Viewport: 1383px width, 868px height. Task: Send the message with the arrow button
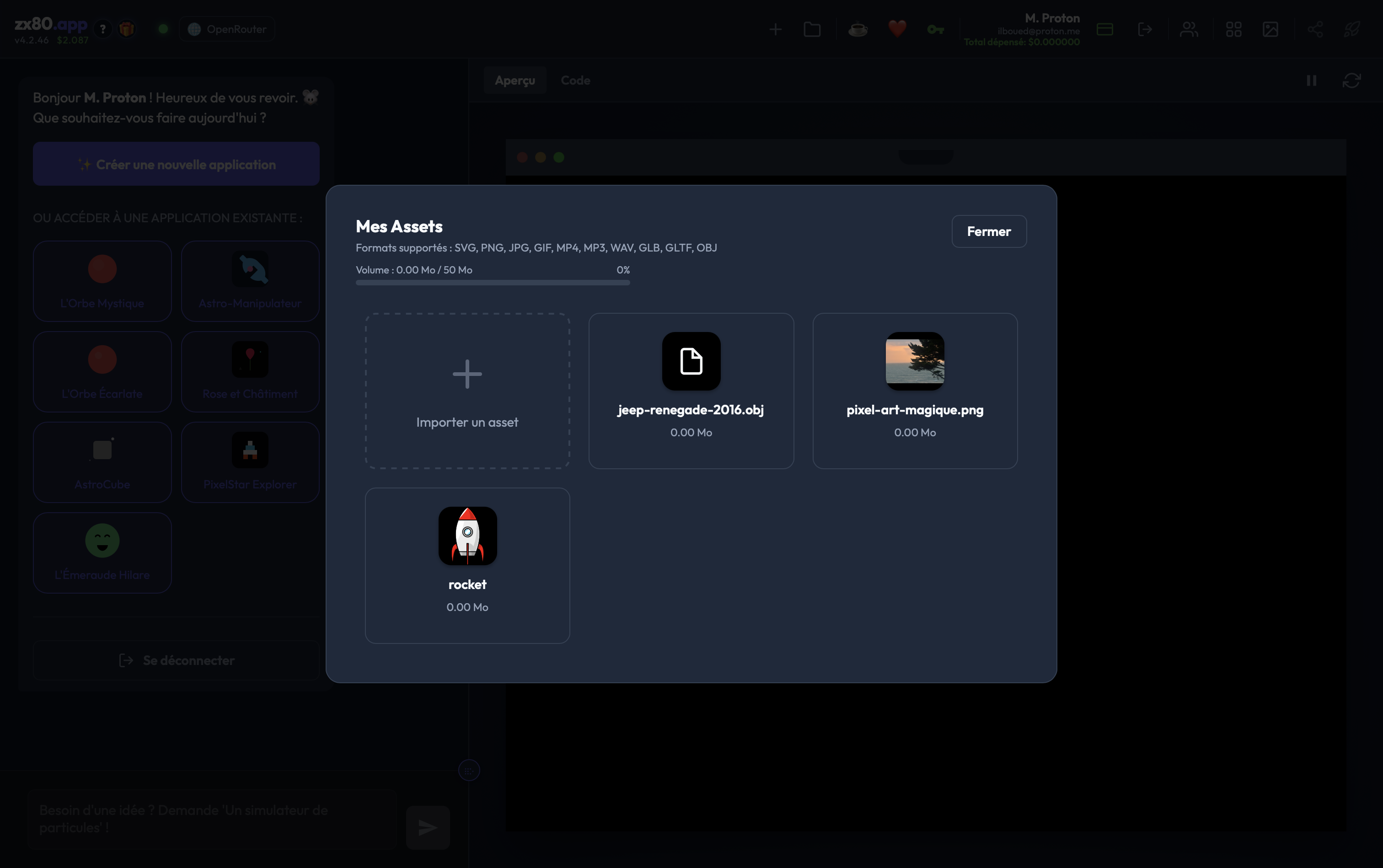click(x=428, y=827)
